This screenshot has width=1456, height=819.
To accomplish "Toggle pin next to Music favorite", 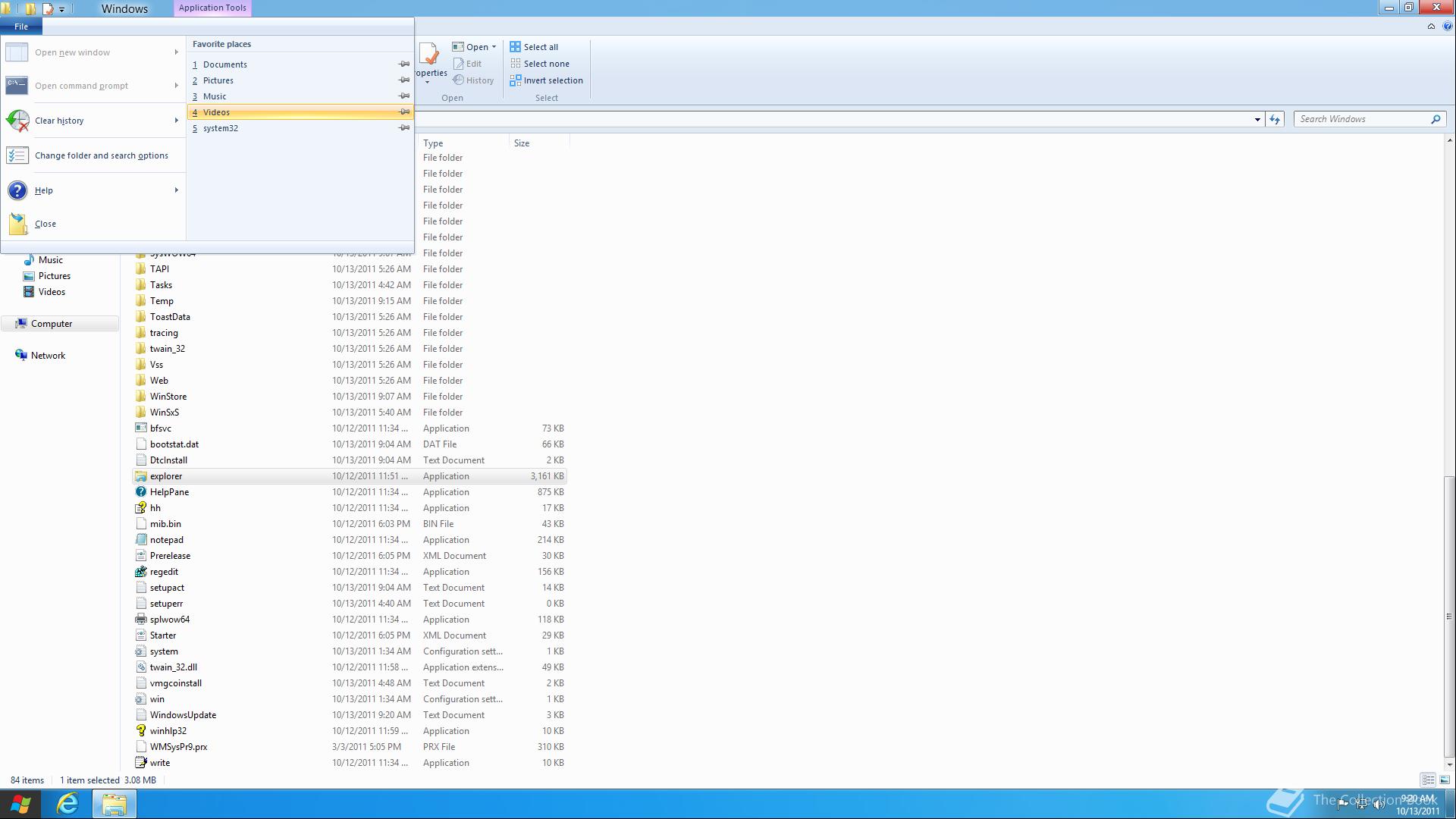I will [x=404, y=96].
